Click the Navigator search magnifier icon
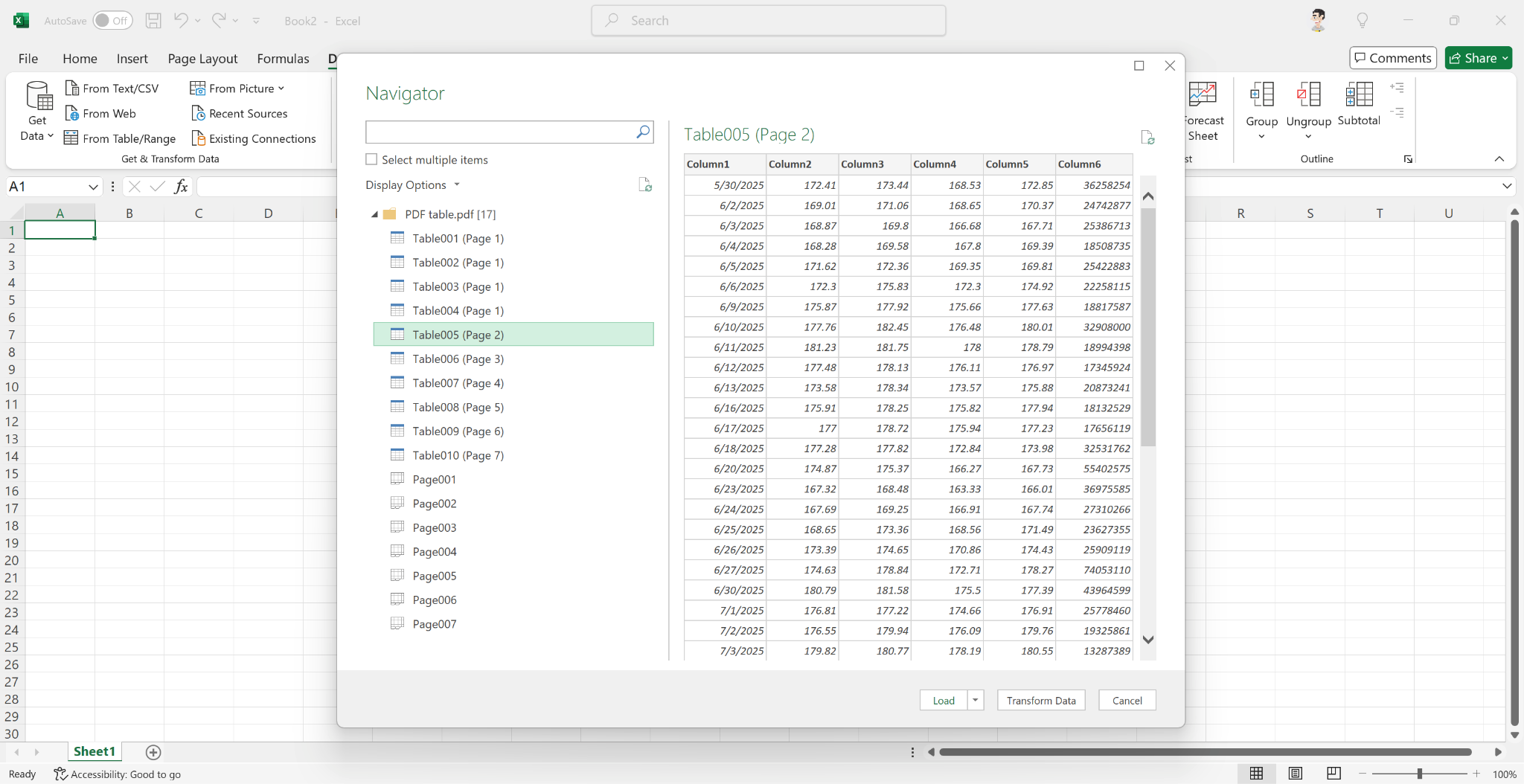The width and height of the screenshot is (1524, 784). (643, 132)
